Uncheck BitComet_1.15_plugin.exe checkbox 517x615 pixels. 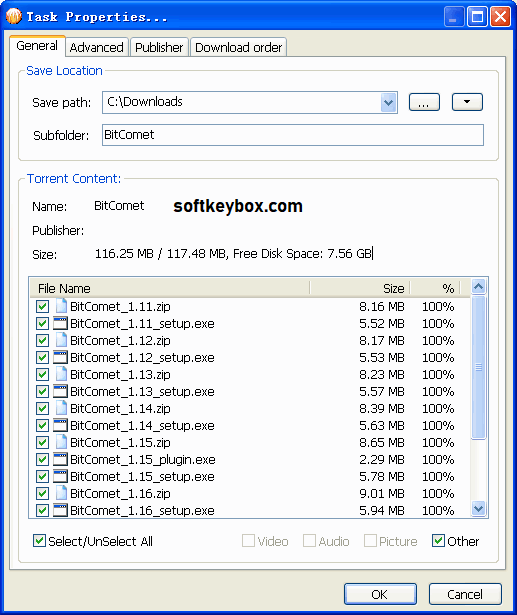pyautogui.click(x=42, y=459)
